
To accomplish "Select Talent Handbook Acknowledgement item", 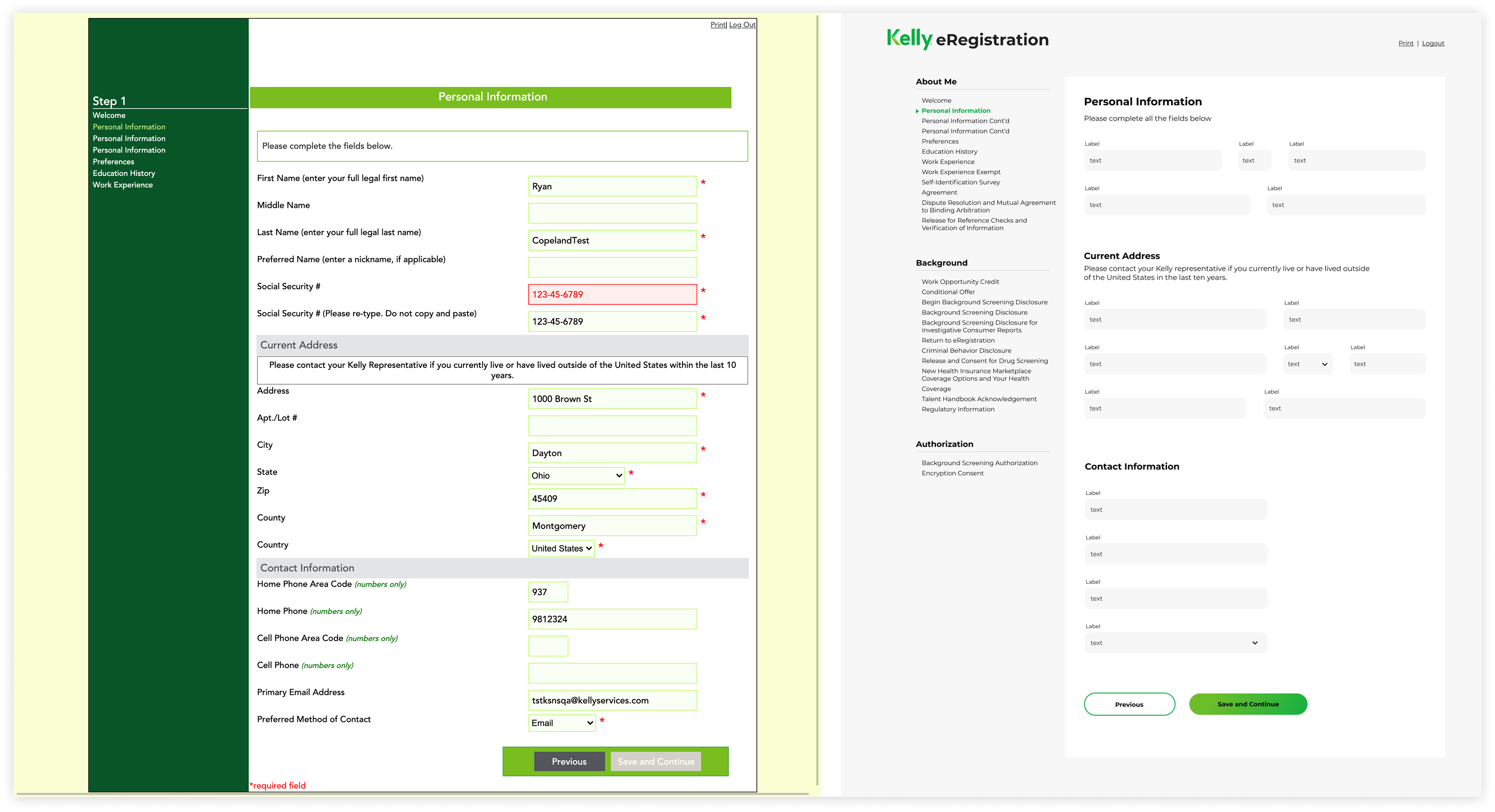I will point(978,399).
